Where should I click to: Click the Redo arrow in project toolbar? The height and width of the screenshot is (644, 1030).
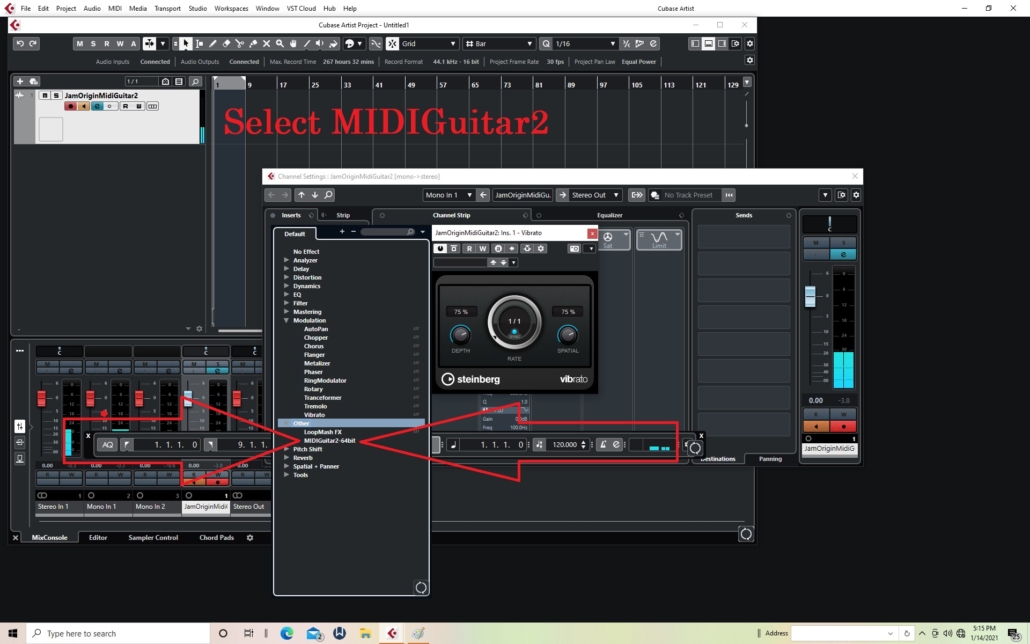(33, 43)
